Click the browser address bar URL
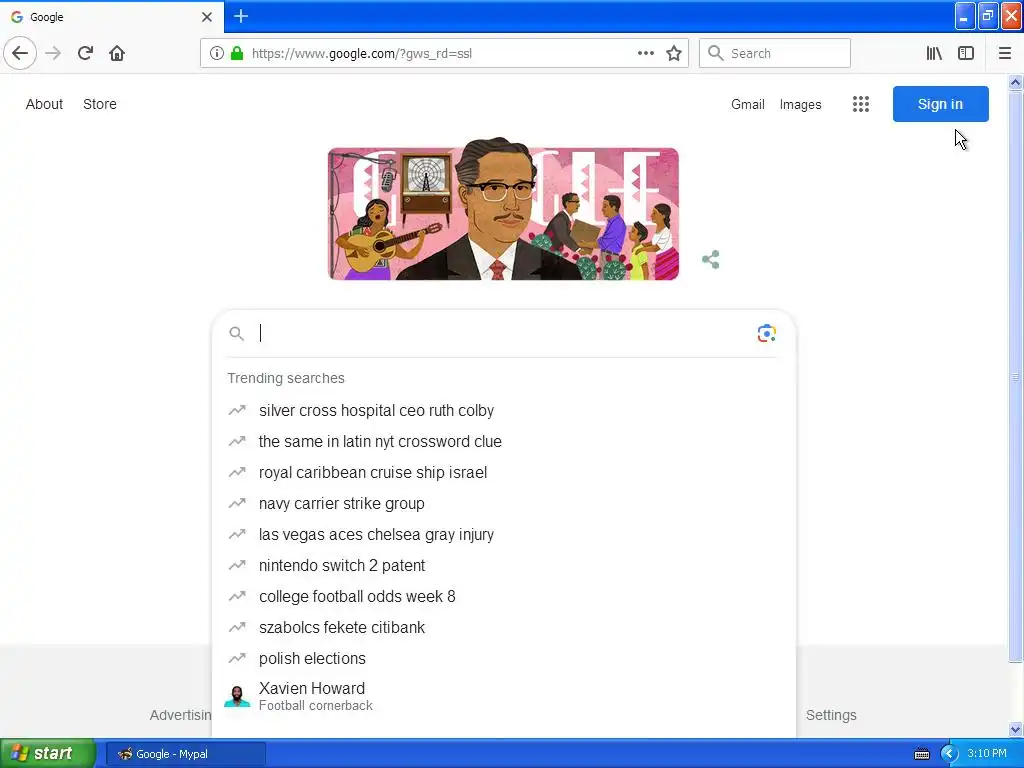 pyautogui.click(x=362, y=54)
